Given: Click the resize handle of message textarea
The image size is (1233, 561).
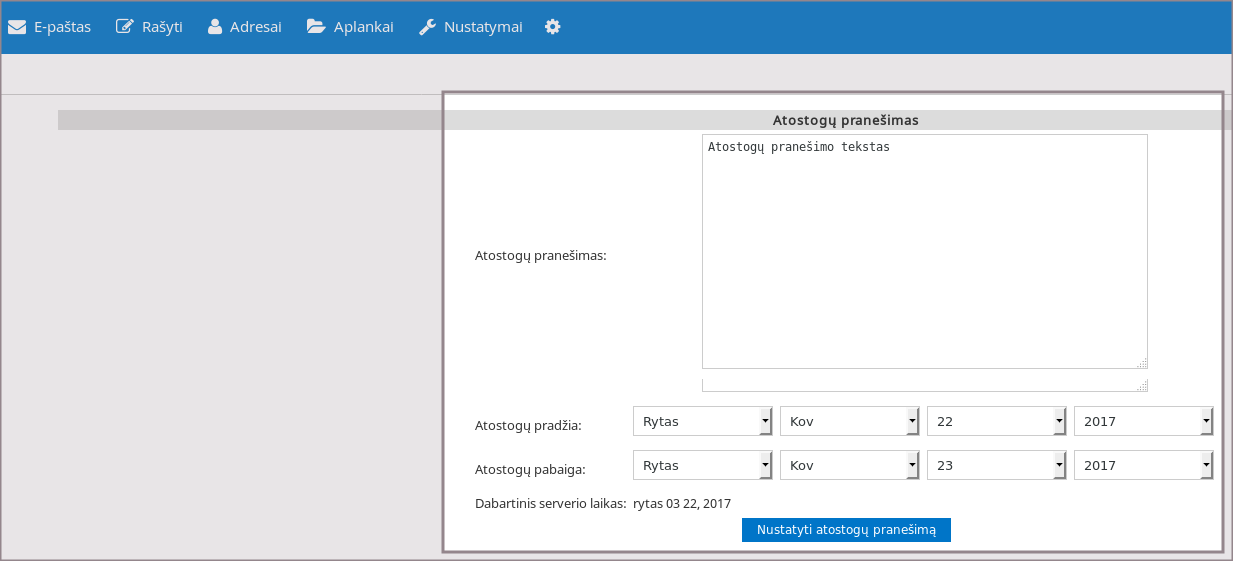Looking at the screenshot, I should coord(1142,363).
